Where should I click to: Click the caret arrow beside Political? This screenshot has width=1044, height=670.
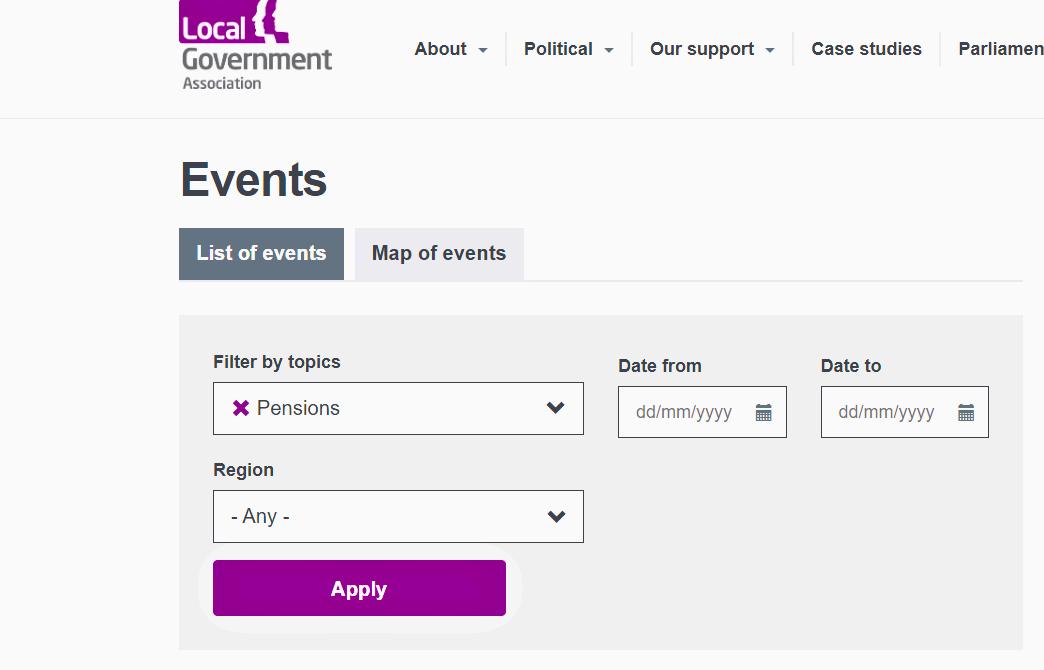coord(609,50)
